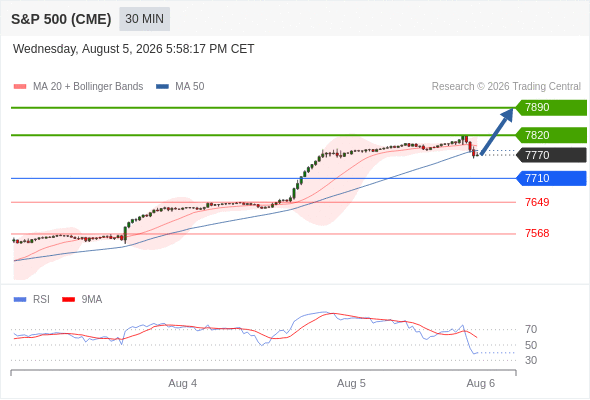
Task: Click the 9MA legend label
Action: point(92,300)
